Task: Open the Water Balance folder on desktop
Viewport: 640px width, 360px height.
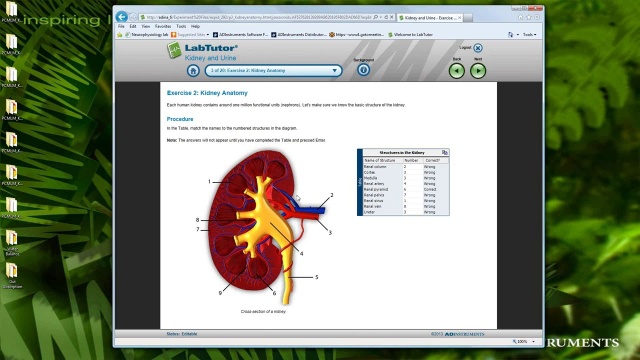Action: coord(12,242)
